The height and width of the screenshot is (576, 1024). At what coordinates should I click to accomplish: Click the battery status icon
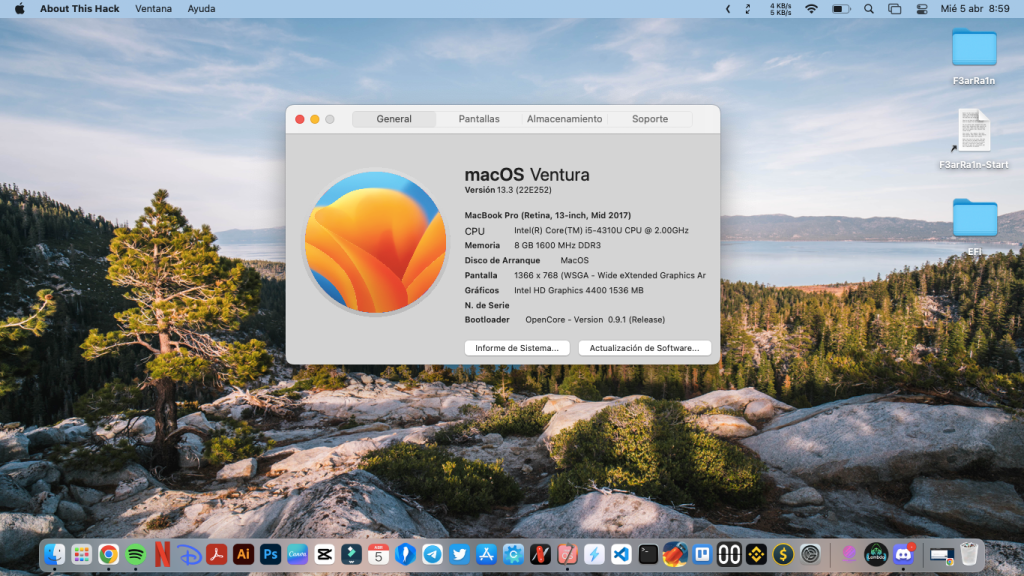pyautogui.click(x=841, y=9)
